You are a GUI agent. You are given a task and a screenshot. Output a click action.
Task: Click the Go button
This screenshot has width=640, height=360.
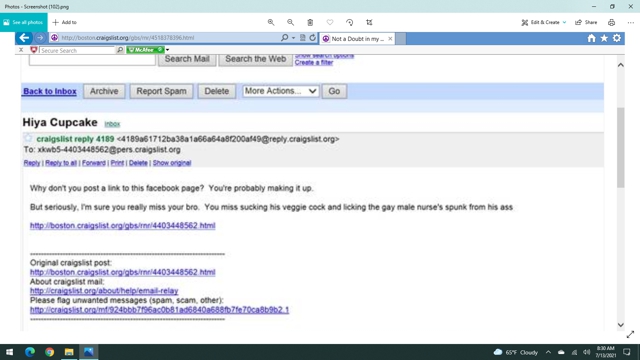click(334, 91)
